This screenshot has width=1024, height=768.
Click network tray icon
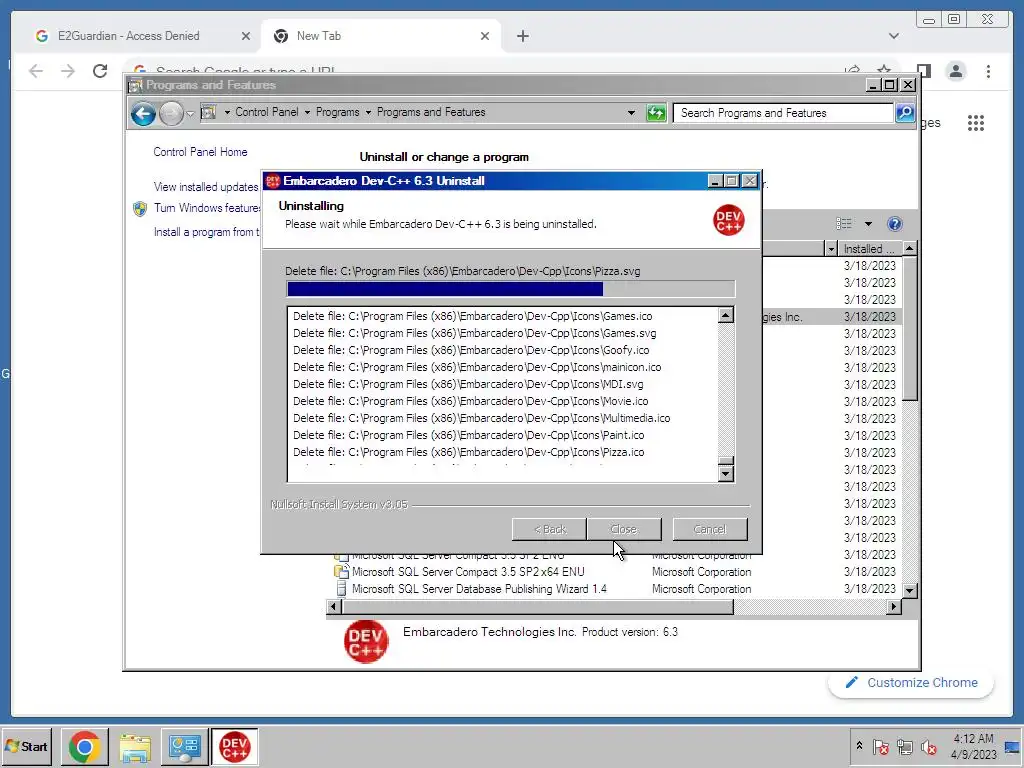pyautogui.click(x=905, y=747)
